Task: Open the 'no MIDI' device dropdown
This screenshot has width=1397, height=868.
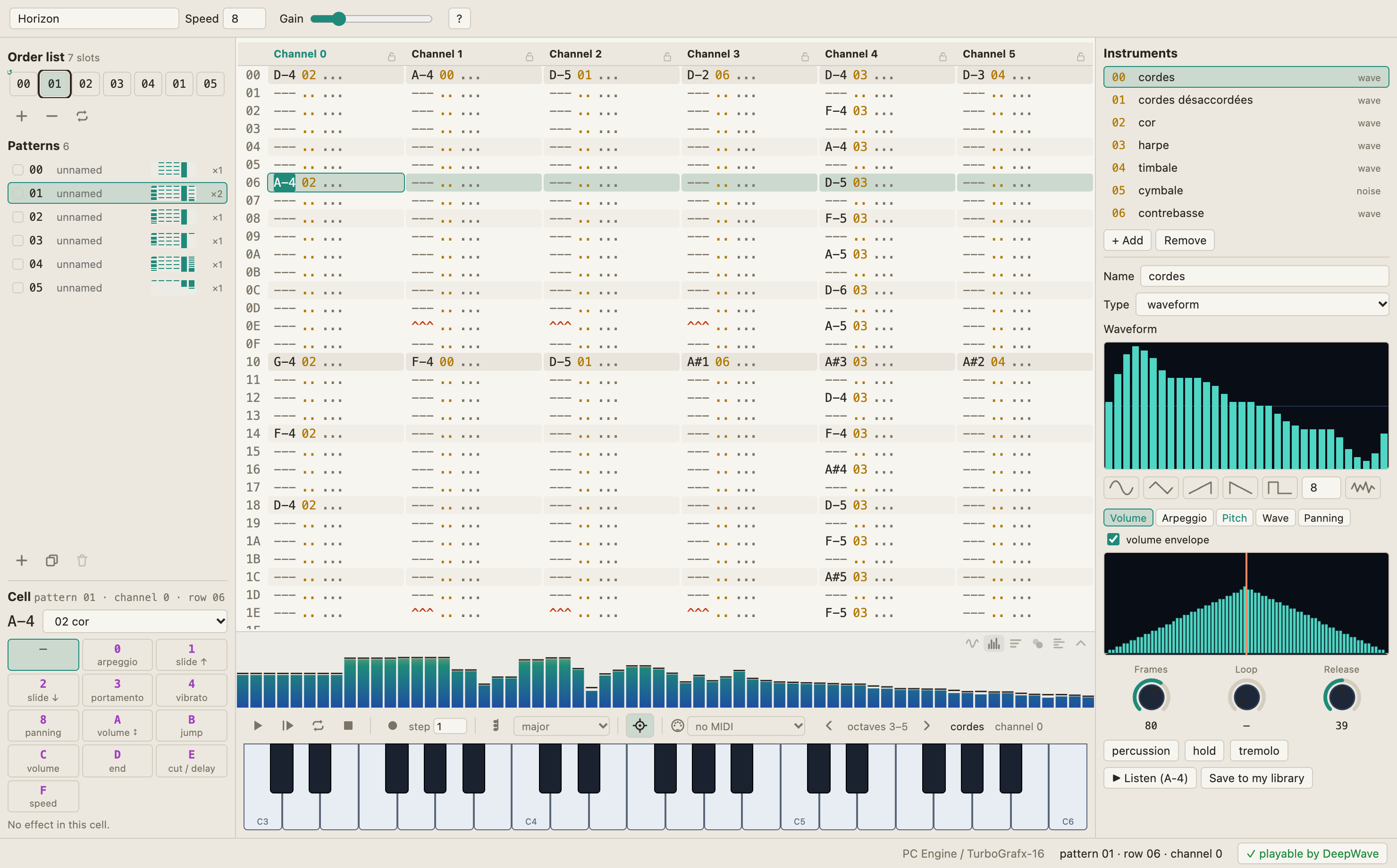Action: tap(745, 726)
